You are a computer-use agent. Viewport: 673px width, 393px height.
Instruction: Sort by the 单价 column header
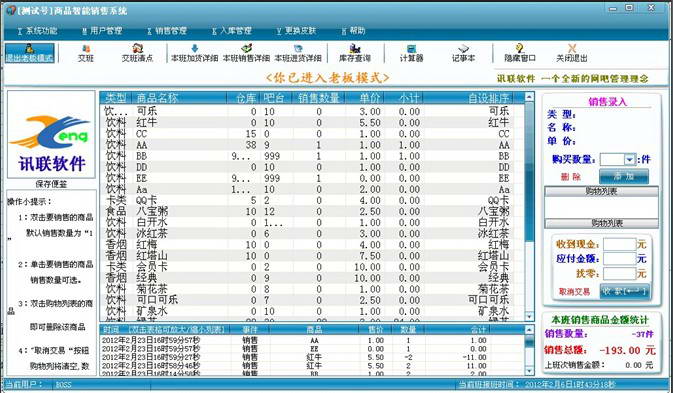[x=370, y=98]
